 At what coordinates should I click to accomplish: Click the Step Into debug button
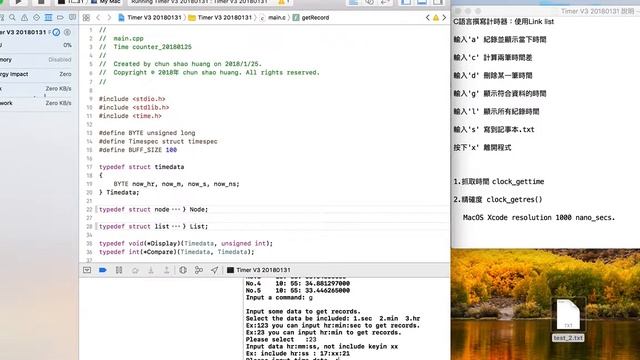(x=151, y=270)
